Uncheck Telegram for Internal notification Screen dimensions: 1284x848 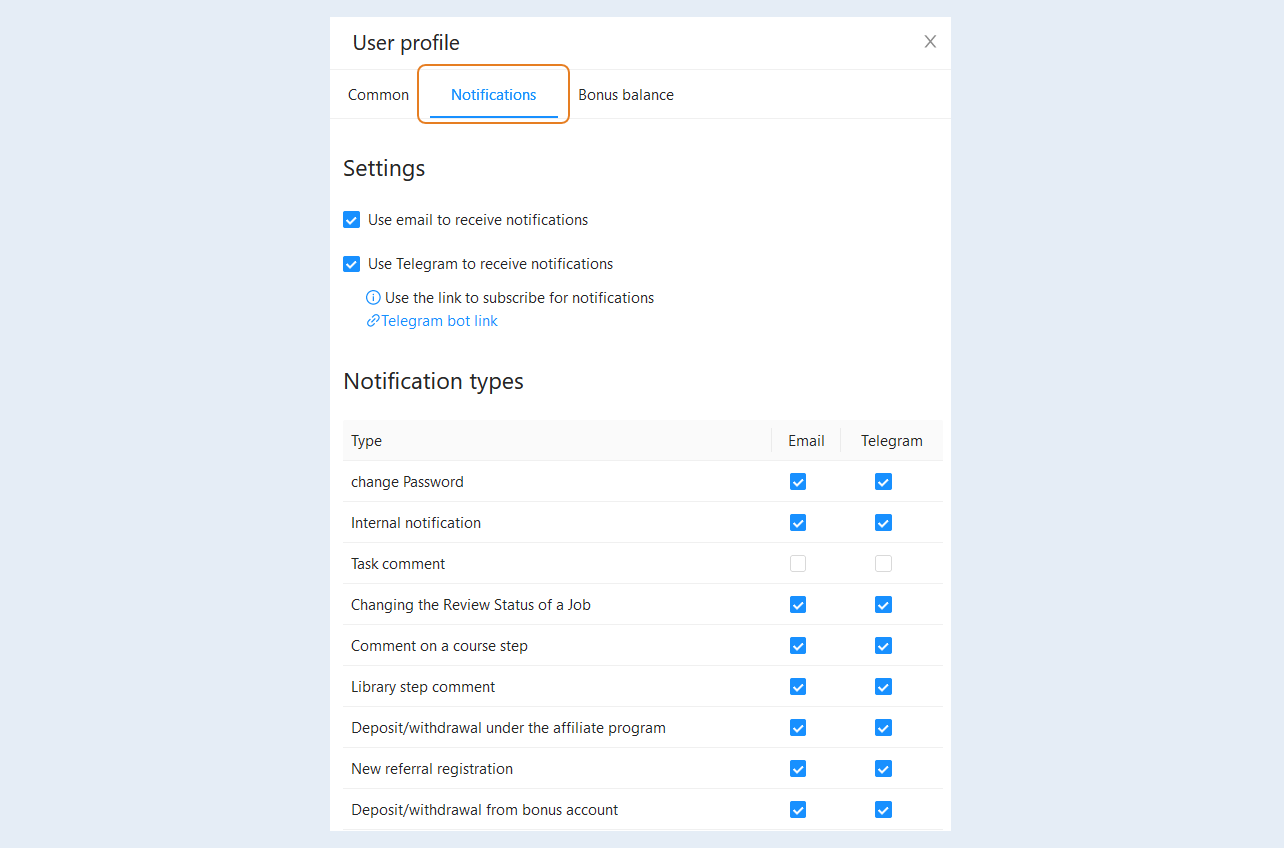pyautogui.click(x=883, y=523)
